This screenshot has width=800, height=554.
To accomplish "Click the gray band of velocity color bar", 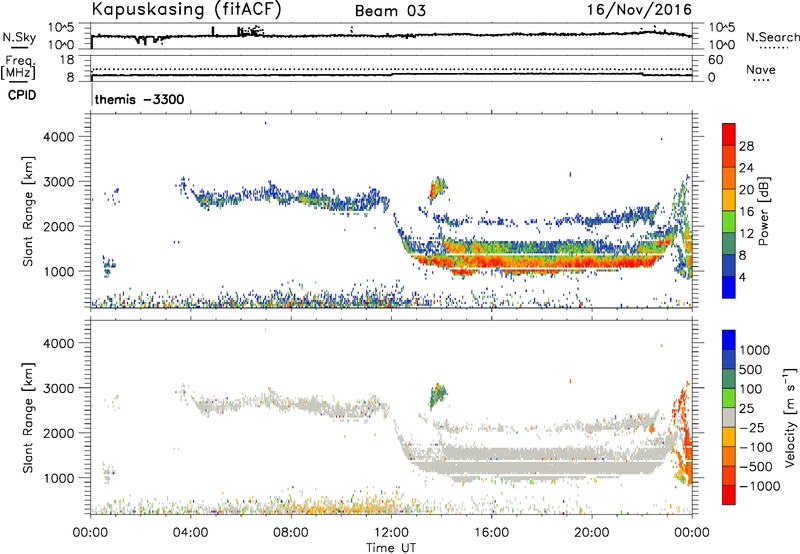I will 729,418.
